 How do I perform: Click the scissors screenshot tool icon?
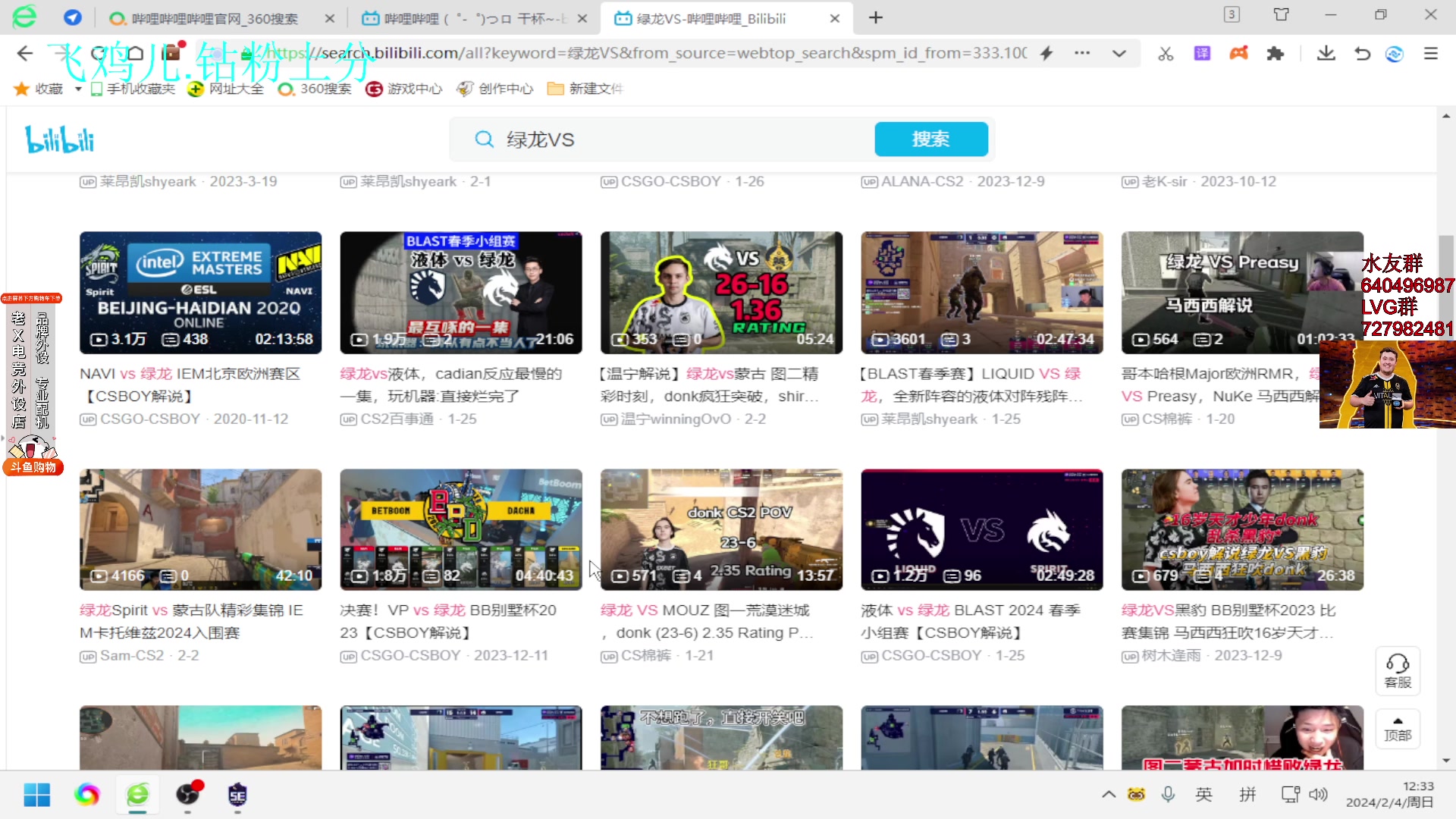click(1165, 53)
